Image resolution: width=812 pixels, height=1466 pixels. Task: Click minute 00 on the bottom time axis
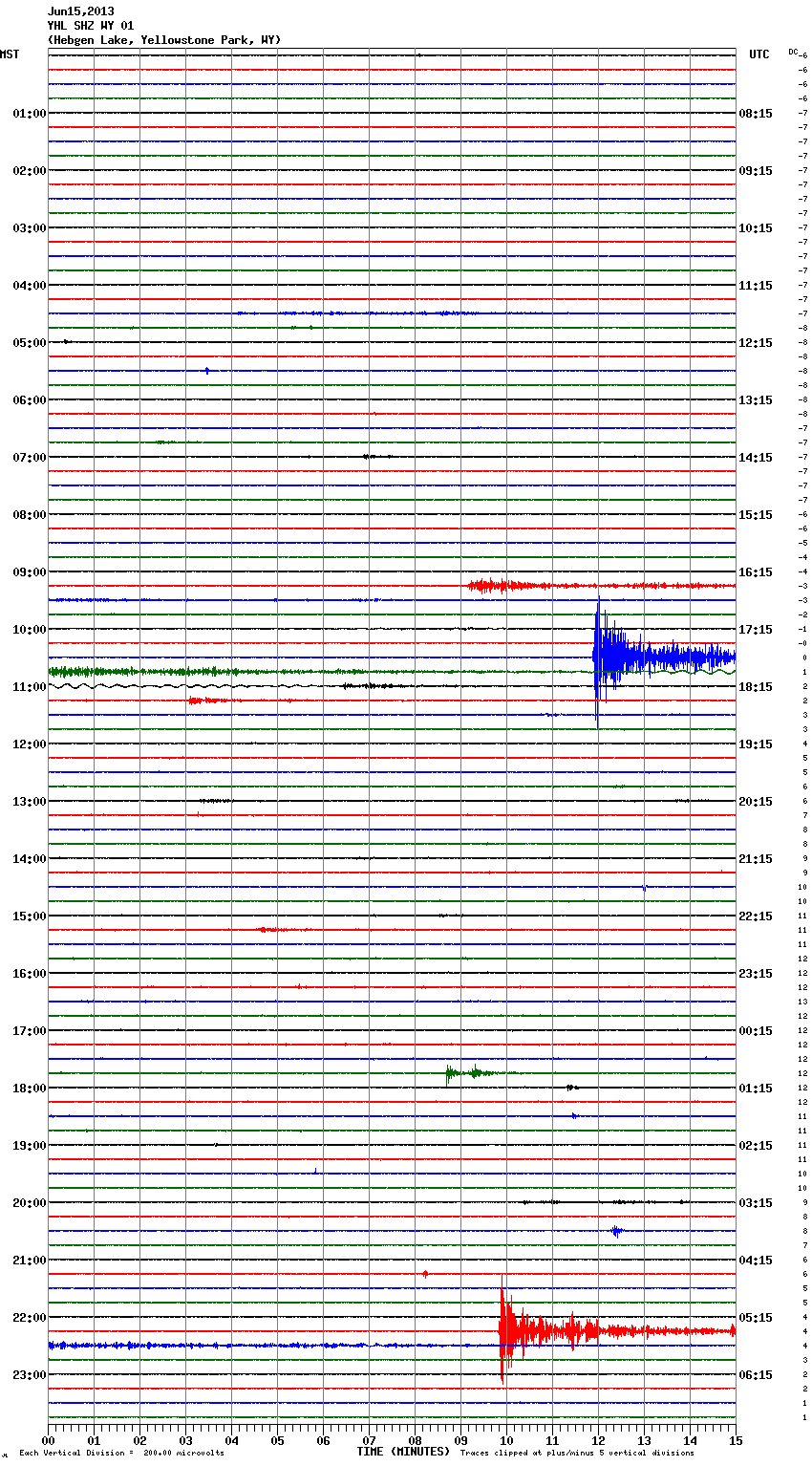(48, 1440)
